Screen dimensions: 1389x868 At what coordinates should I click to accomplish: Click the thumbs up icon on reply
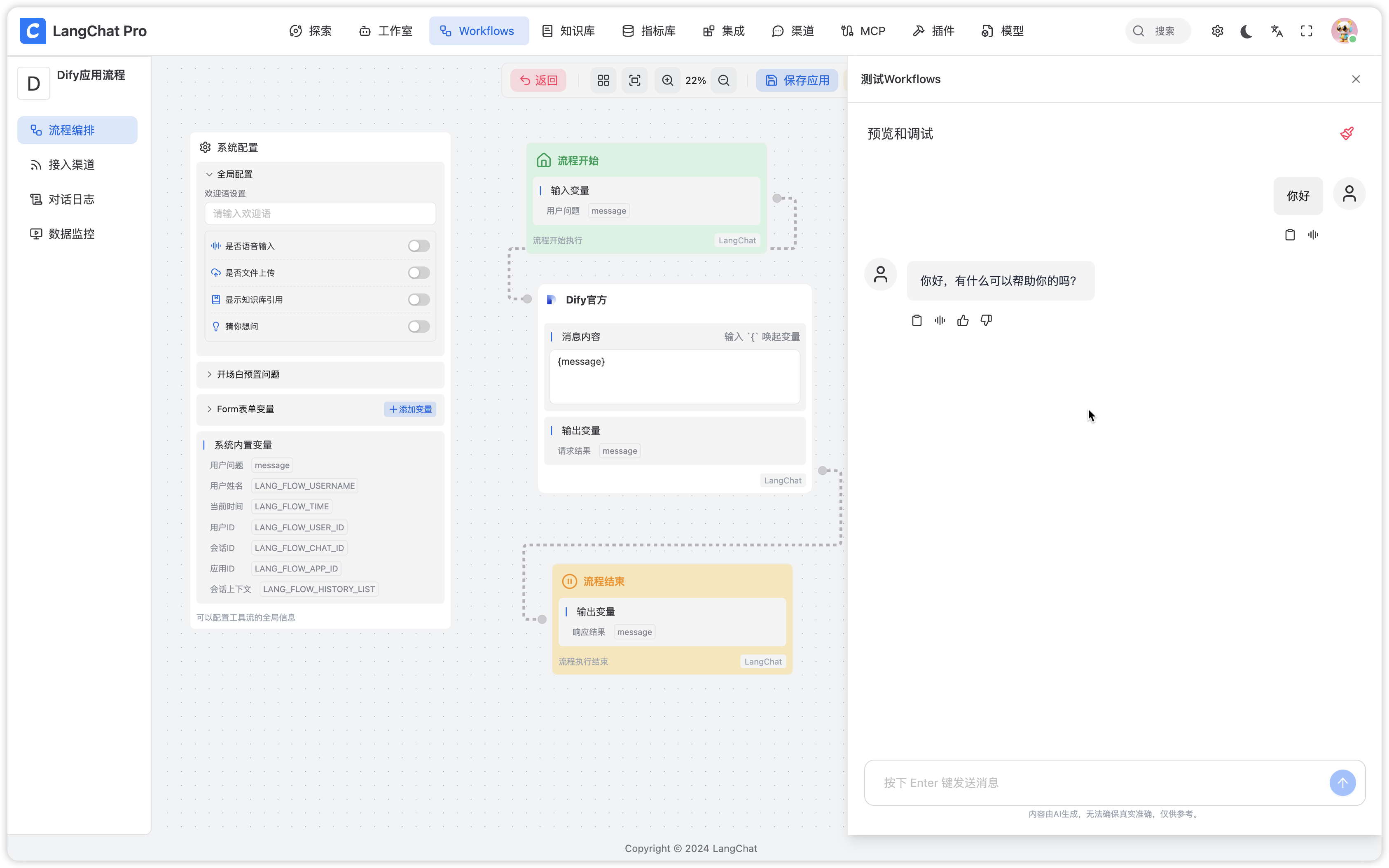[x=963, y=320]
